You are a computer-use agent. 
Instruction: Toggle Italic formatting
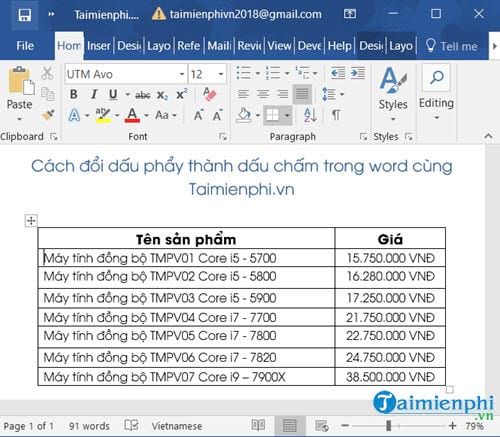click(94, 95)
